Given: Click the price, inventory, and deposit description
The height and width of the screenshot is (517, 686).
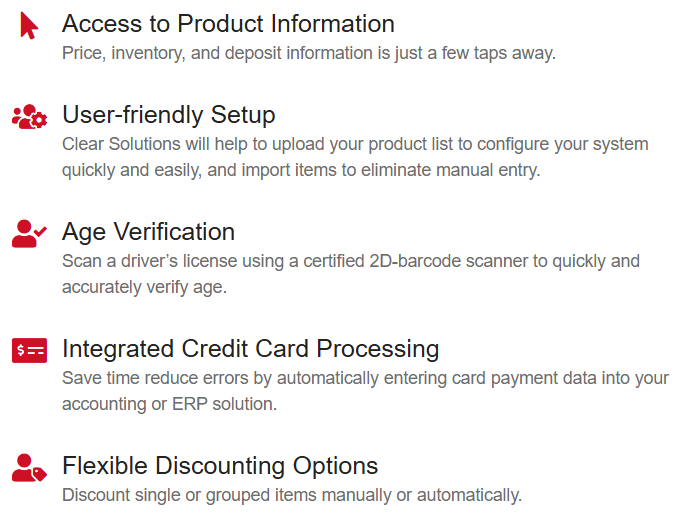Looking at the screenshot, I should (309, 53).
